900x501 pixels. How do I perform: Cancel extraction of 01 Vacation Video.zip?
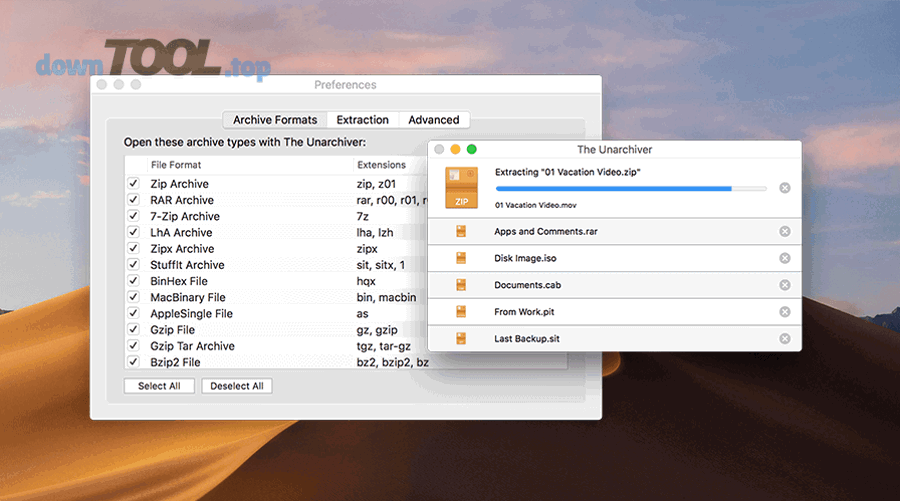[785, 188]
